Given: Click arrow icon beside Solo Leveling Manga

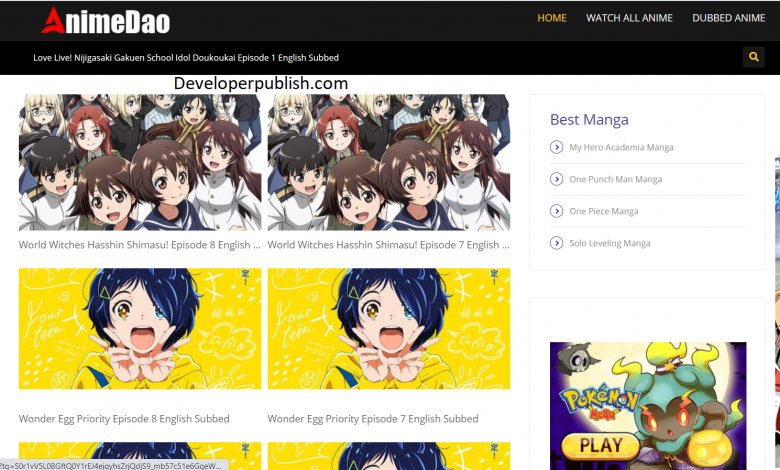Looking at the screenshot, I should click(556, 243).
